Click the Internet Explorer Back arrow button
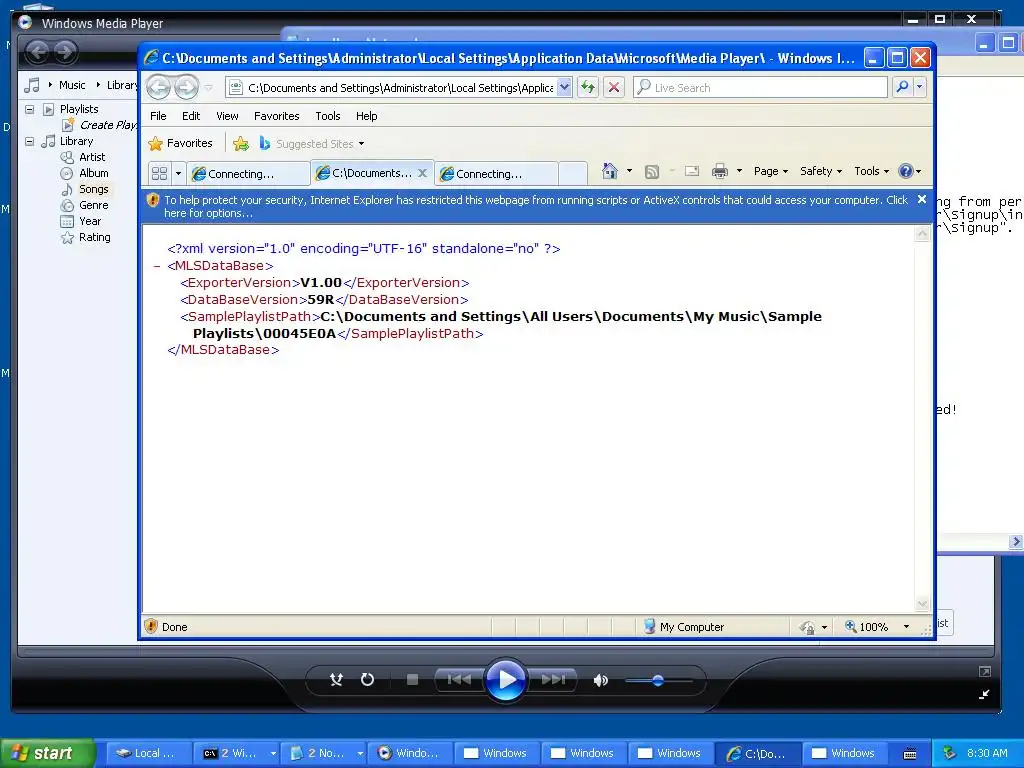The height and width of the screenshot is (768, 1024). point(158,88)
